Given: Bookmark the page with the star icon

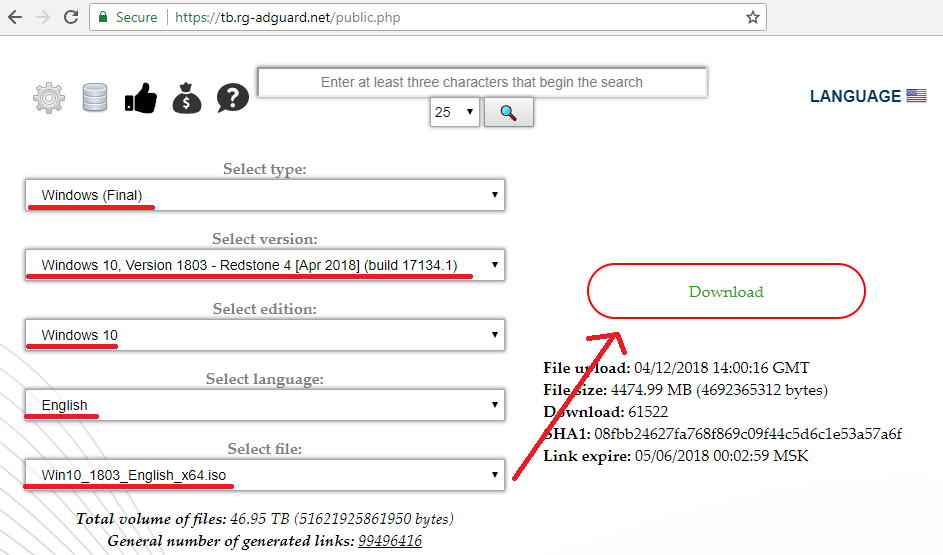Looking at the screenshot, I should [752, 17].
